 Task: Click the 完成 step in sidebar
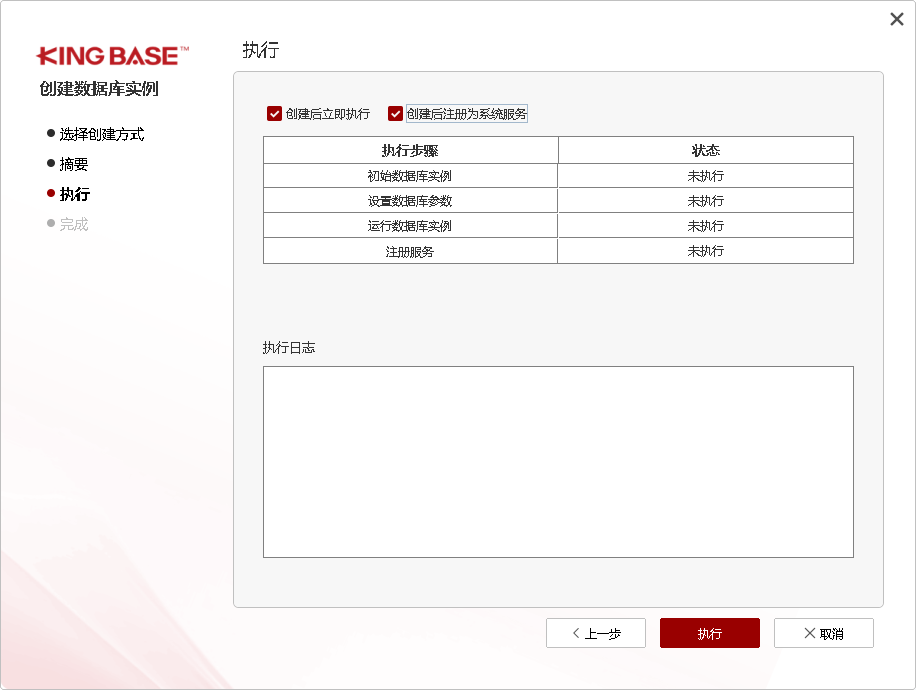73,224
